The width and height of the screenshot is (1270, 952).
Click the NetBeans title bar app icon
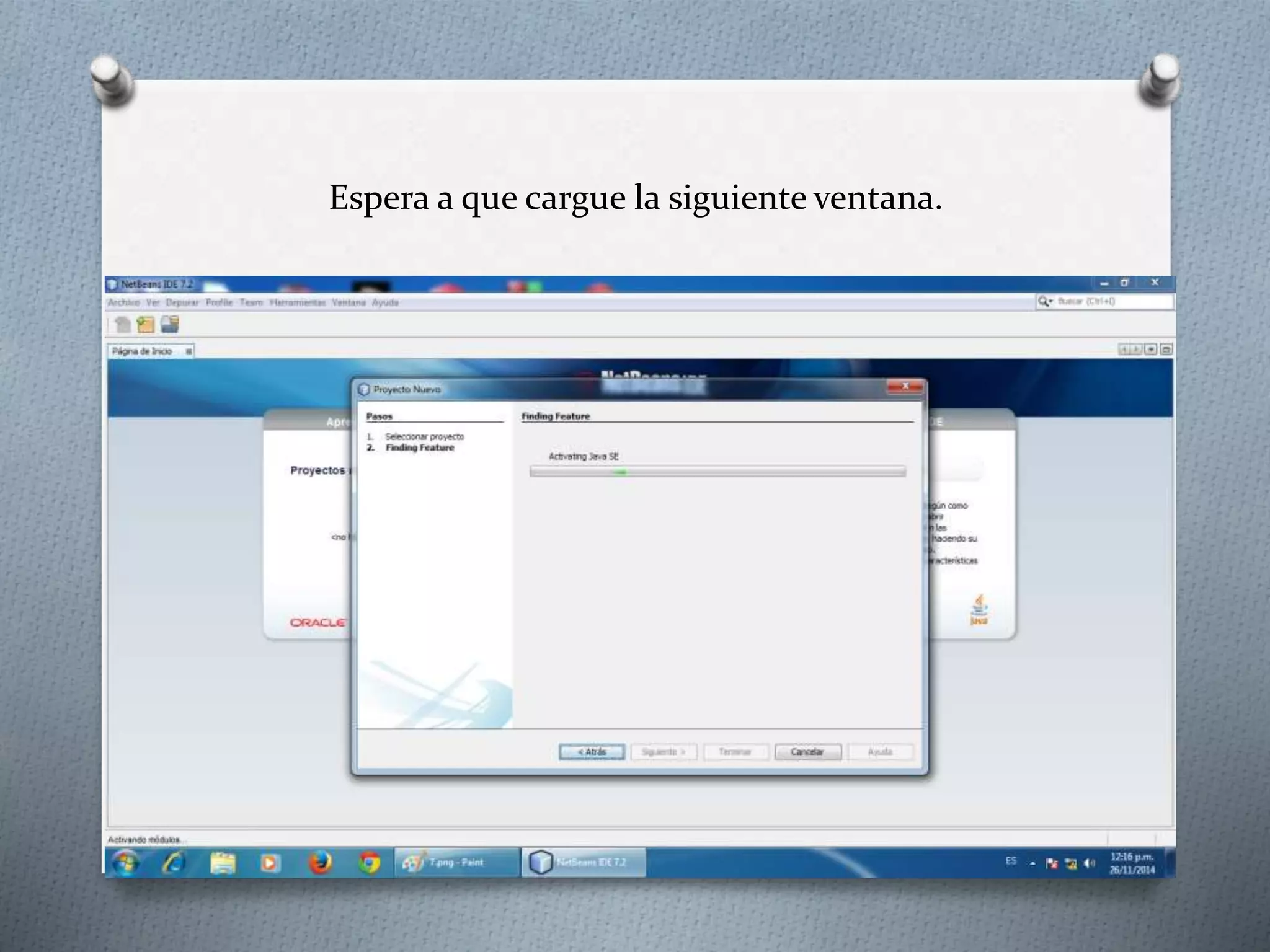112,284
